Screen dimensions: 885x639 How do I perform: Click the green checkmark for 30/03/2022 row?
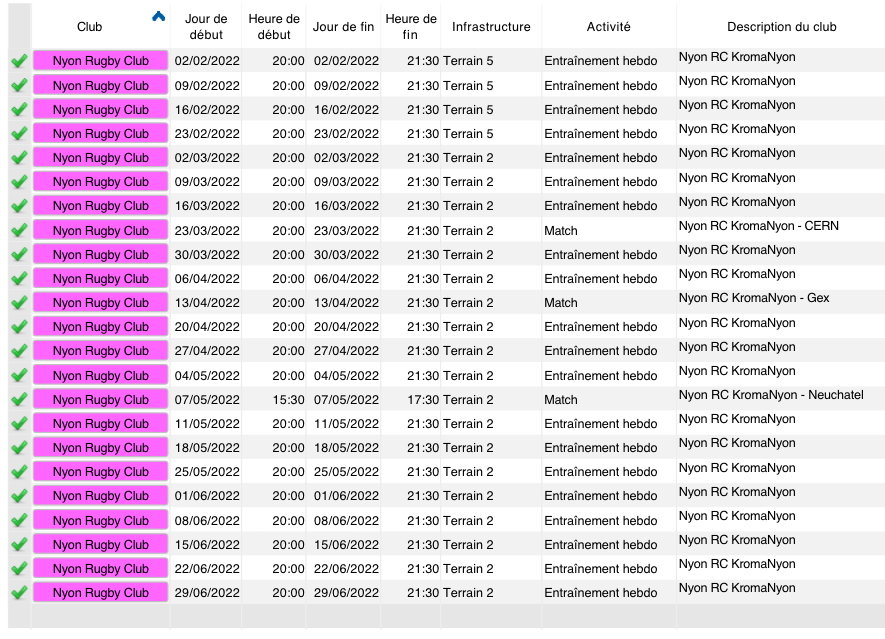point(19,255)
